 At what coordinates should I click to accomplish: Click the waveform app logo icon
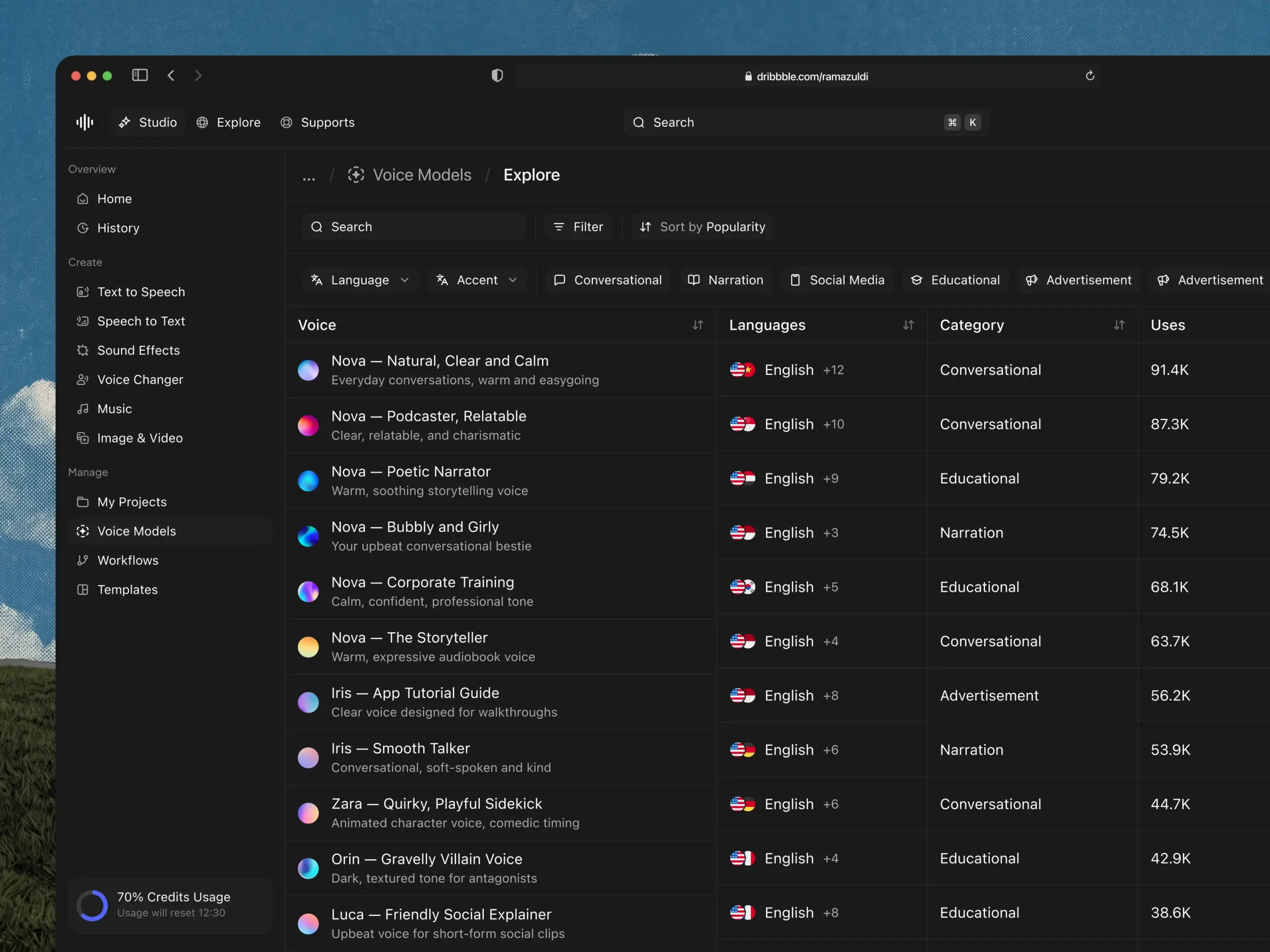(84, 122)
